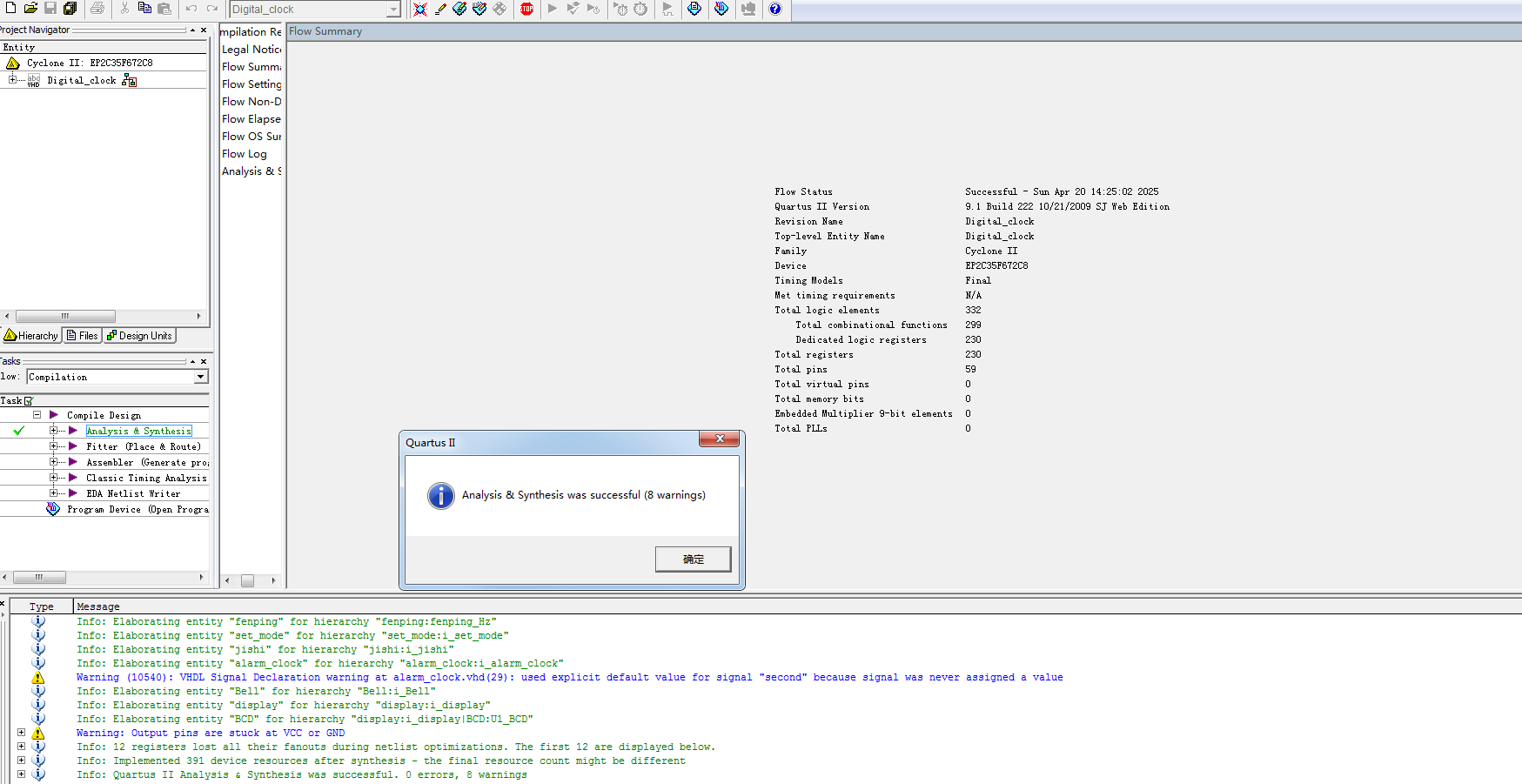This screenshot has width=1522, height=784.
Task: Click the 确定 OK button in dialog
Action: coord(694,559)
